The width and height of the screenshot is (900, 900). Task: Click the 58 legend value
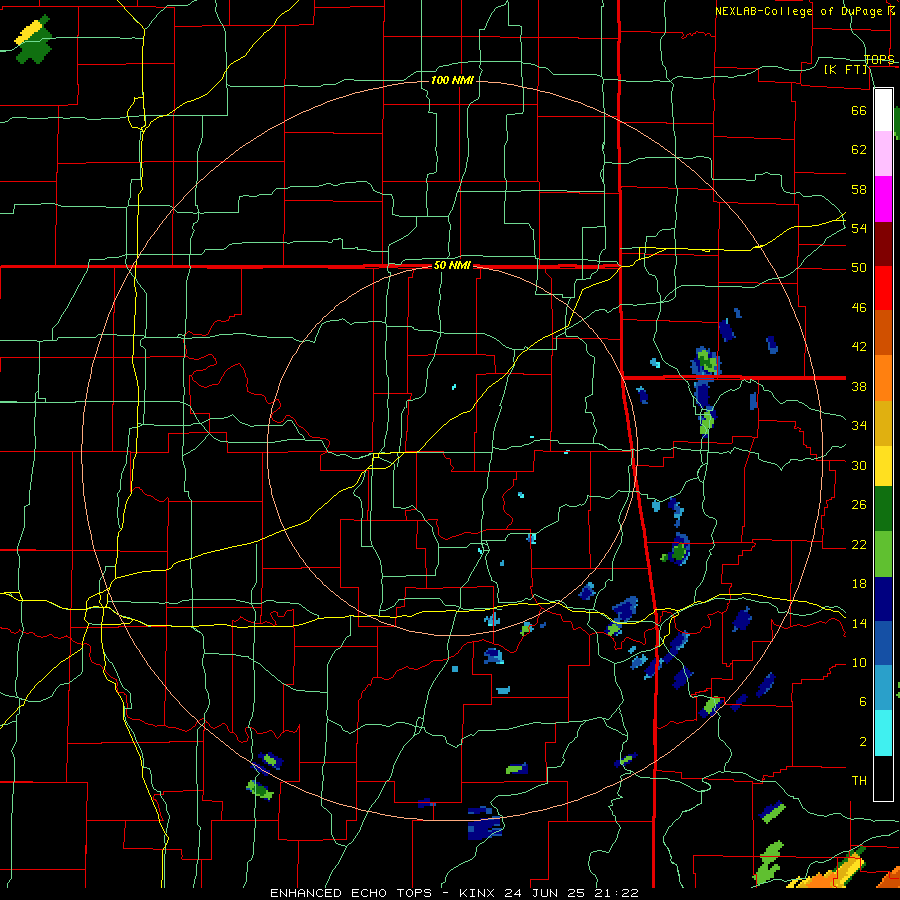coord(859,189)
